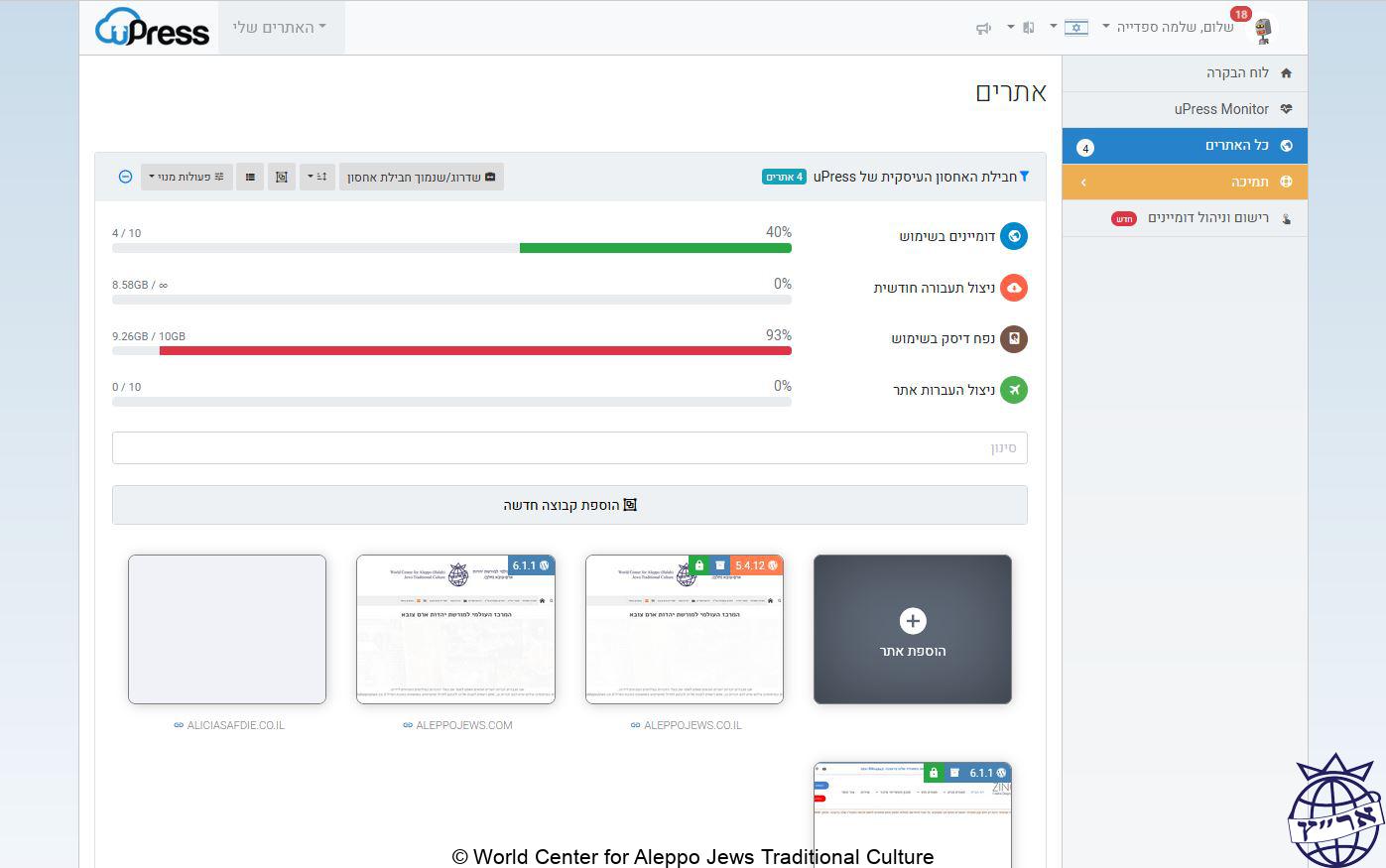Click the group sites view icon
Screen dimensions: 1386x868
pos(282,178)
